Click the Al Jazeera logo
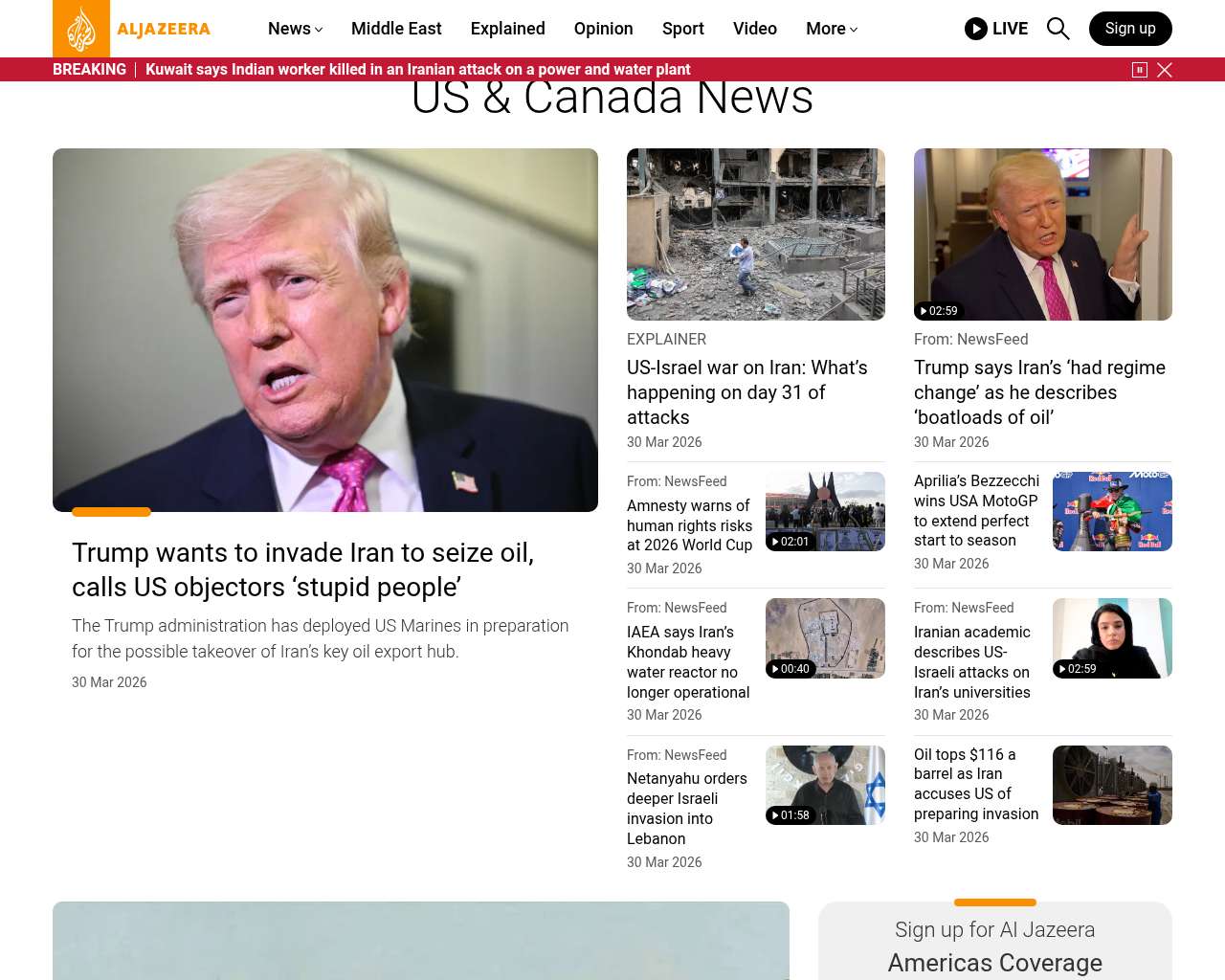Image resolution: width=1225 pixels, height=980 pixels. [x=132, y=29]
